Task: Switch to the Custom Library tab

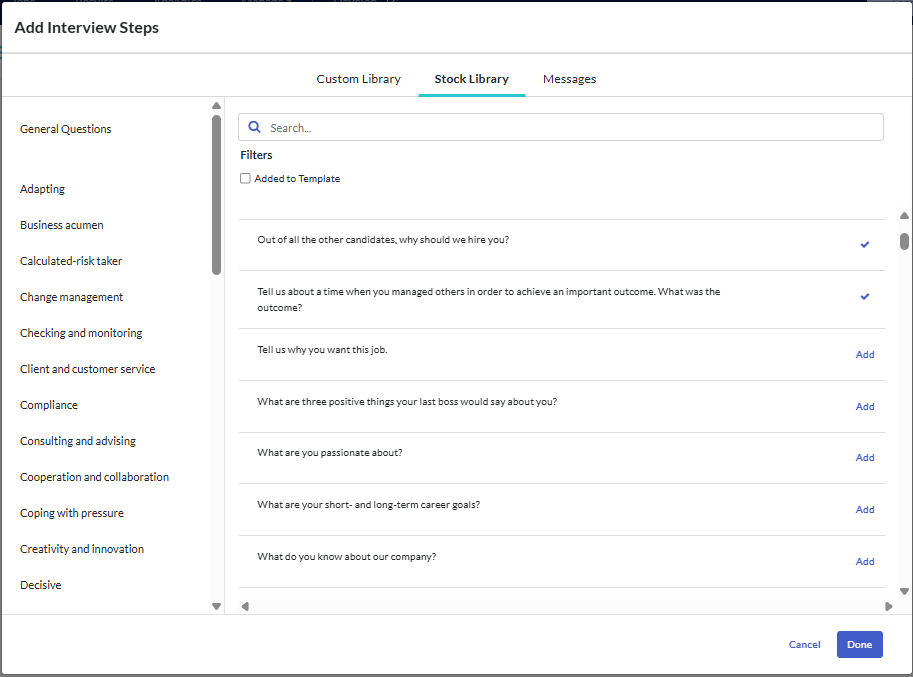Action: coord(359,79)
